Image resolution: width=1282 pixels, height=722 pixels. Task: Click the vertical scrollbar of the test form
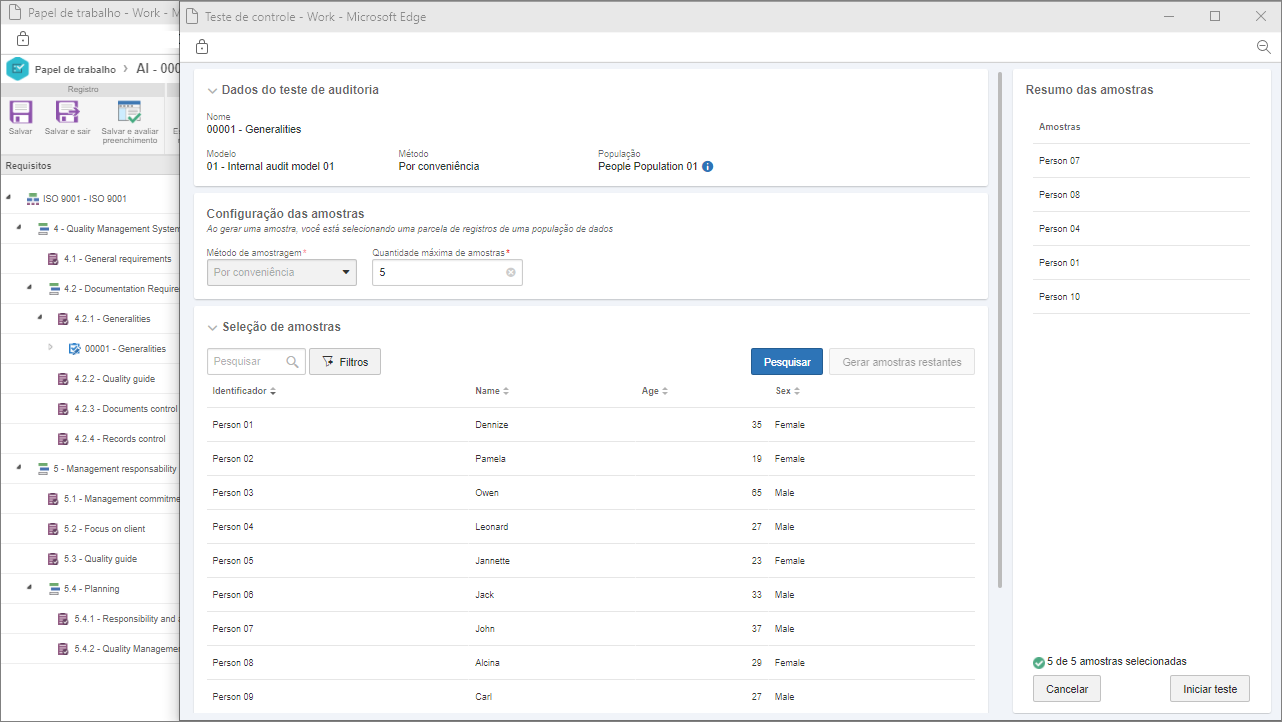(x=1000, y=330)
